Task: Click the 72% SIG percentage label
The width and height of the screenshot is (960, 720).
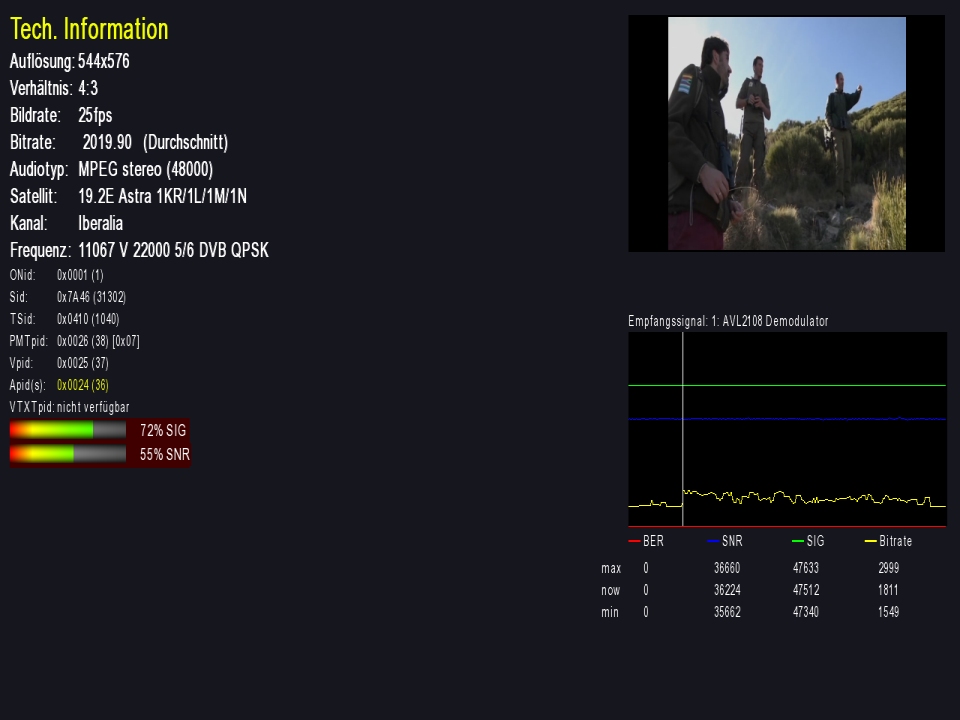Action: (163, 430)
